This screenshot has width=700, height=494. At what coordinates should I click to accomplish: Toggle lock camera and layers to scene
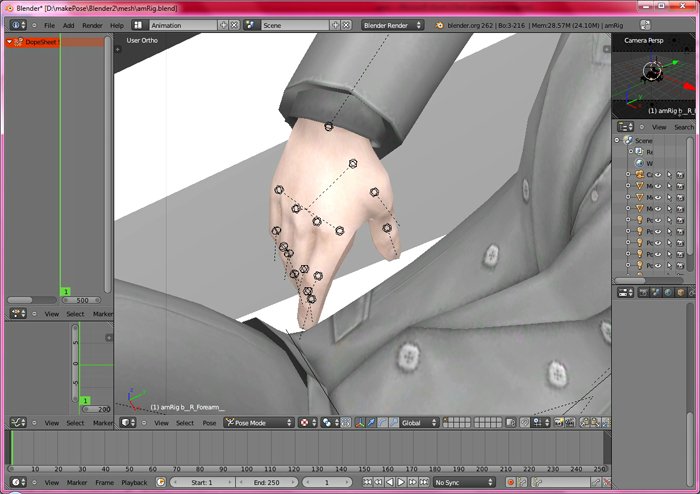point(511,423)
